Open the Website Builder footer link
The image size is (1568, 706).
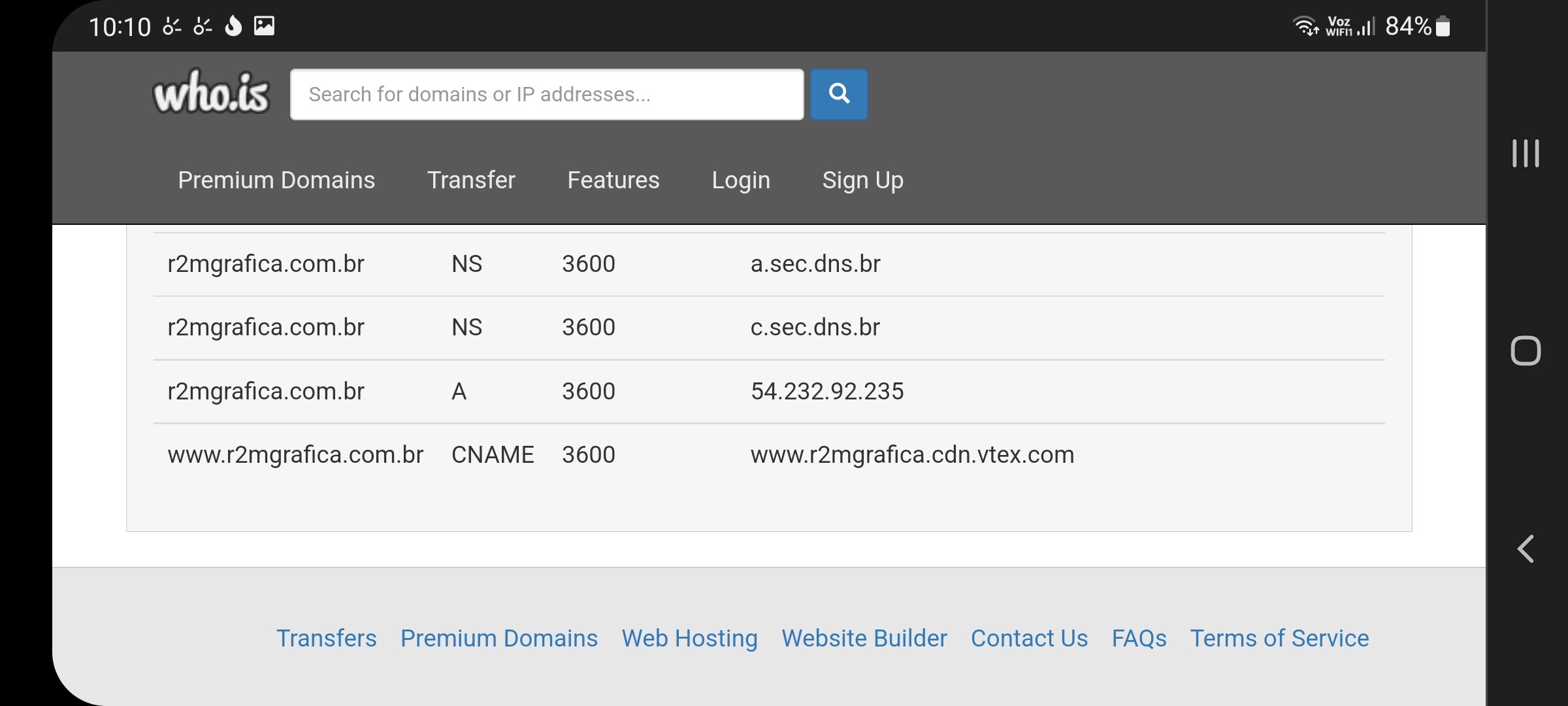tap(864, 638)
